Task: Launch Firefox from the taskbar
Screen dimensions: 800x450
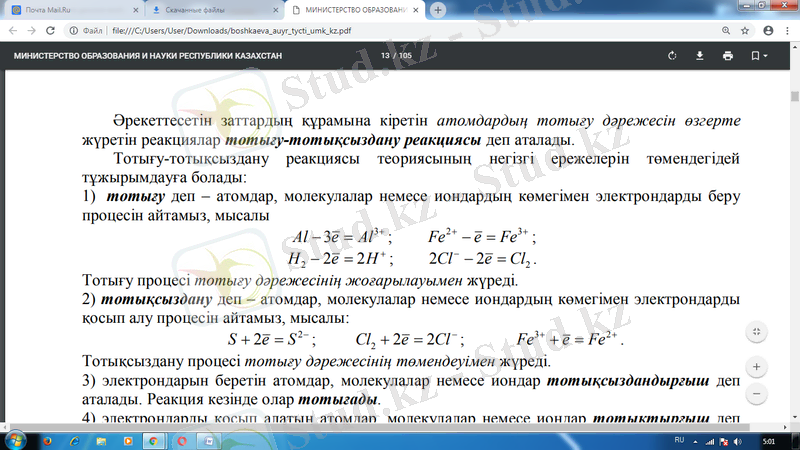Action: coord(47,441)
